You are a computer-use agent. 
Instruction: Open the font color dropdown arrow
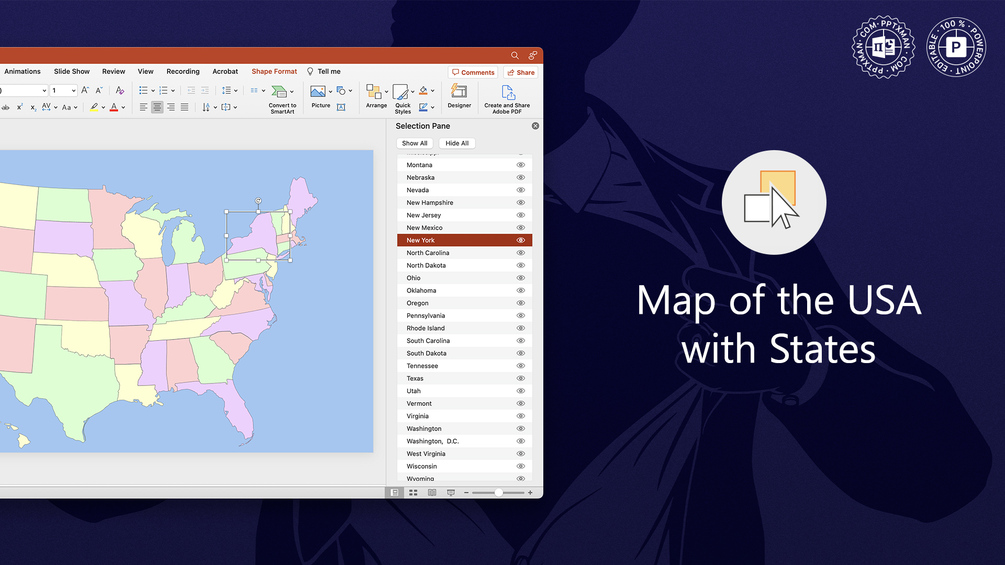[123, 108]
